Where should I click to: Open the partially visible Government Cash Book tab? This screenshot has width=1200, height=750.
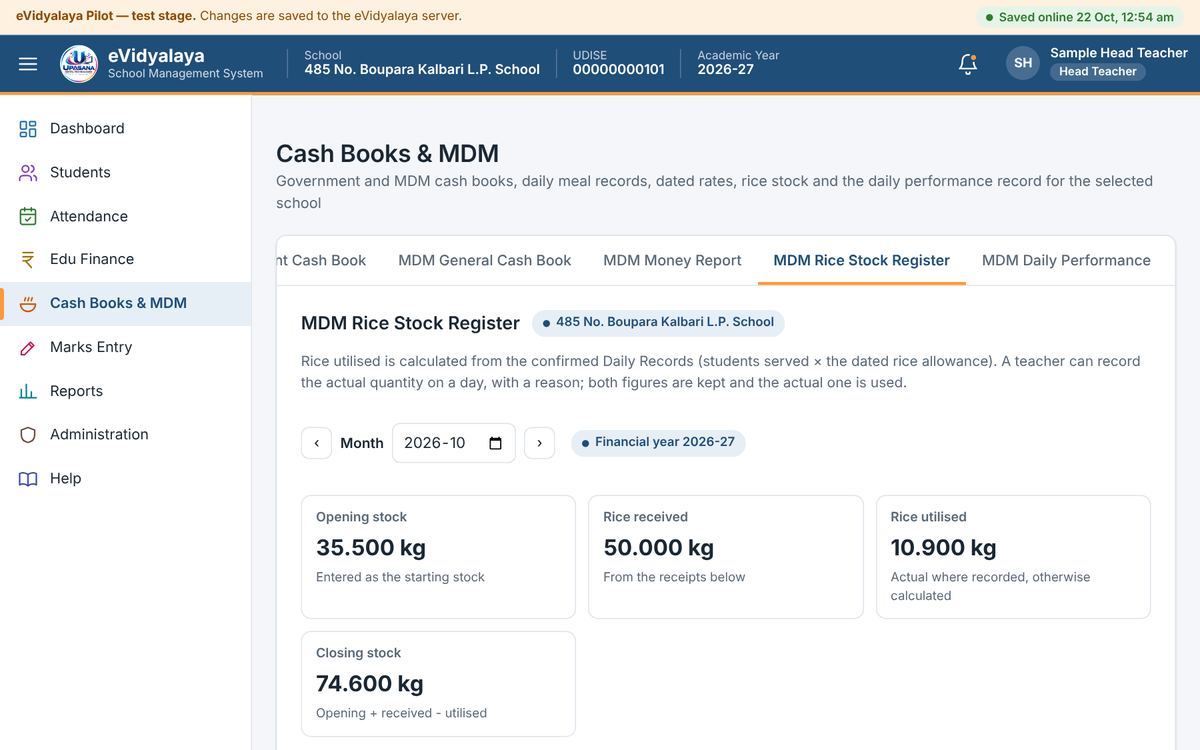click(x=322, y=260)
